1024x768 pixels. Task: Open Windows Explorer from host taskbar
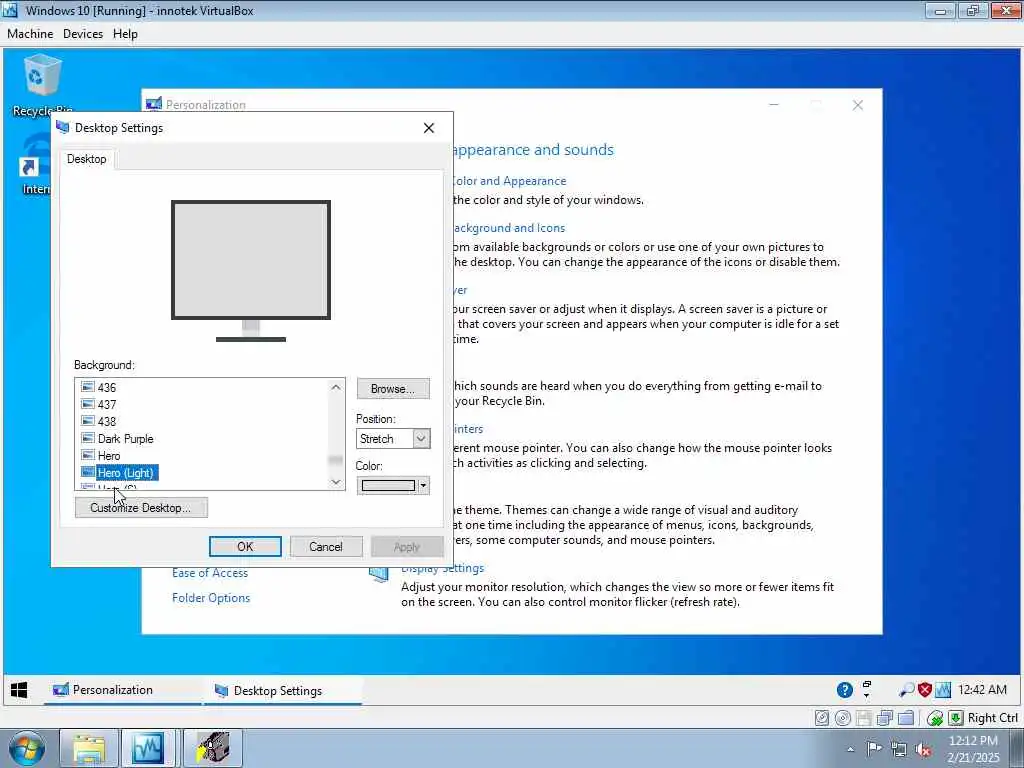[89, 748]
